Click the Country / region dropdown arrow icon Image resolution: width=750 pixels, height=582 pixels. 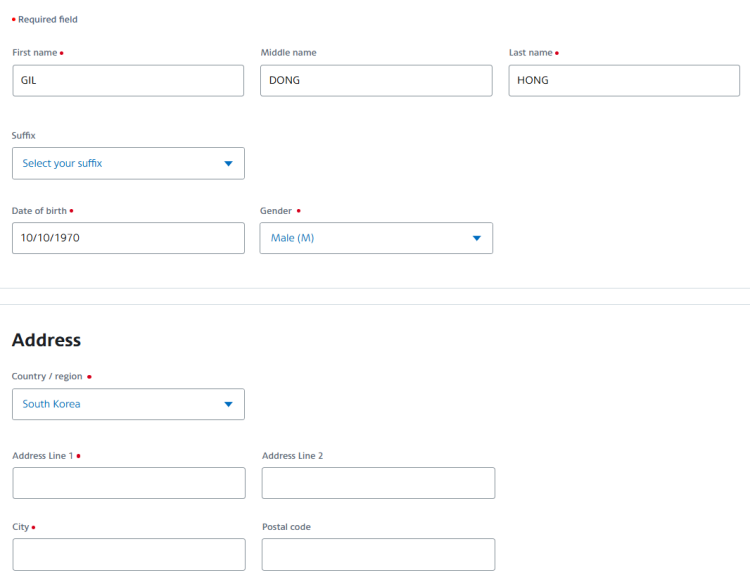228,404
